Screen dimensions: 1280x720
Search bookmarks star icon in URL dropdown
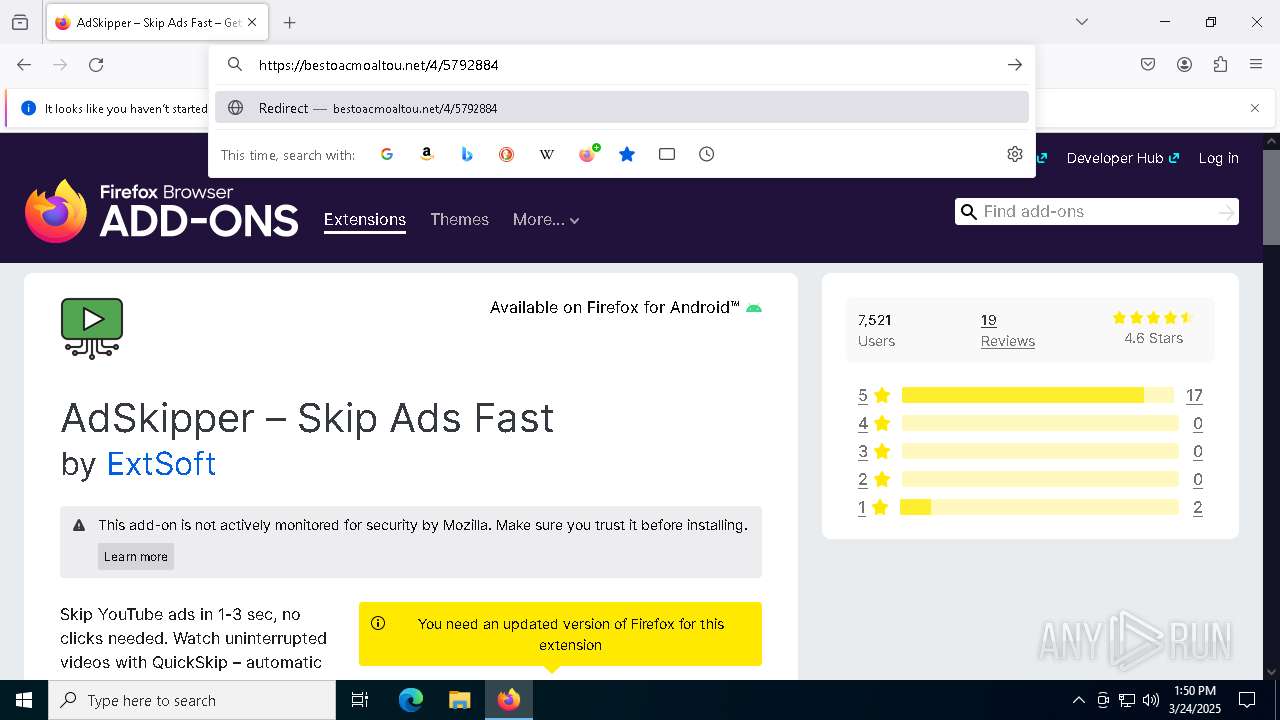(627, 154)
